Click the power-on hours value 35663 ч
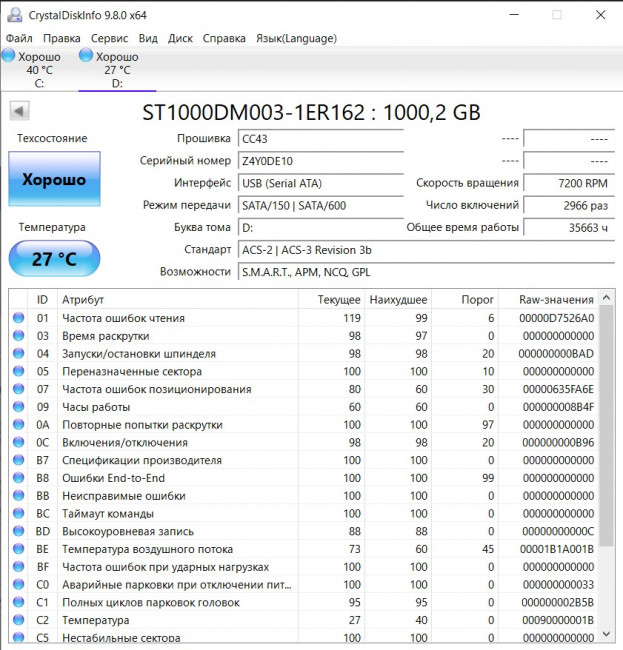The image size is (623, 650). 569,228
